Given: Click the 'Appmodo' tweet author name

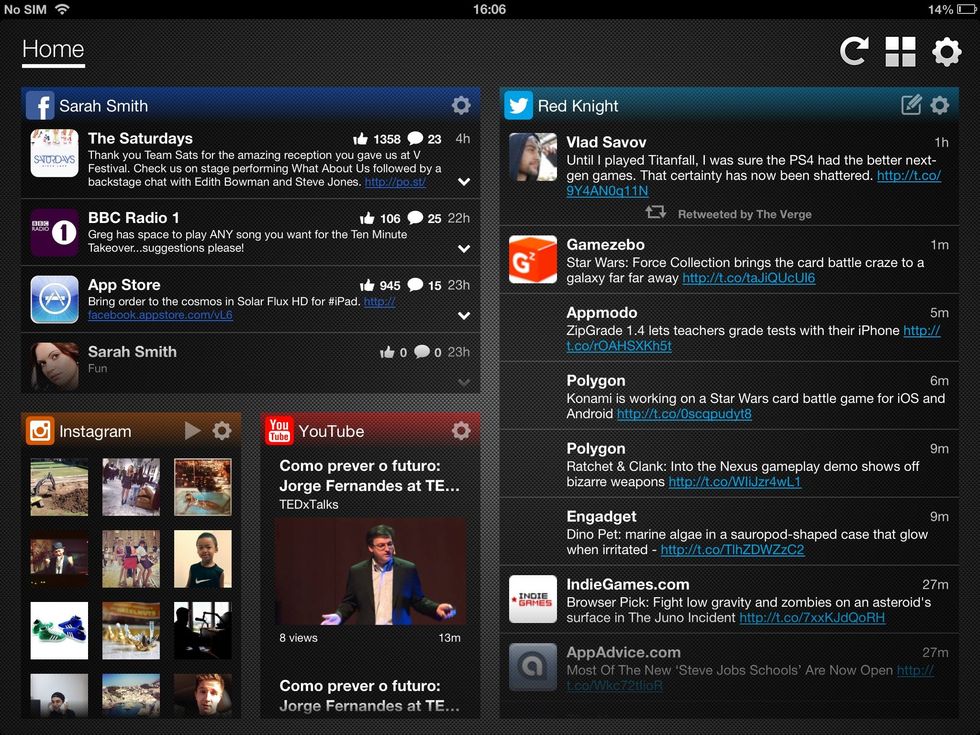Looking at the screenshot, I should (602, 312).
